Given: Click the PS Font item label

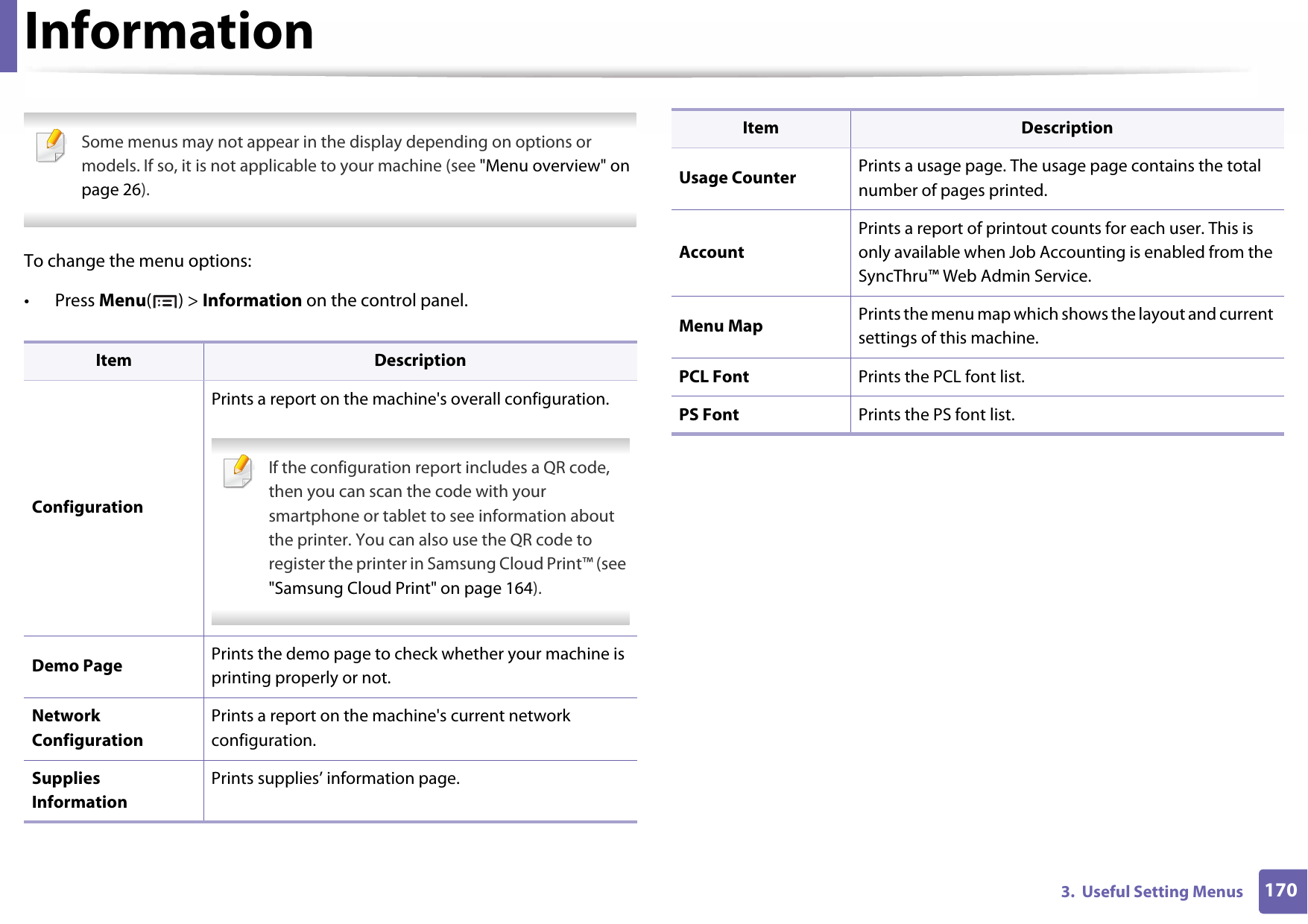Looking at the screenshot, I should (708, 415).
